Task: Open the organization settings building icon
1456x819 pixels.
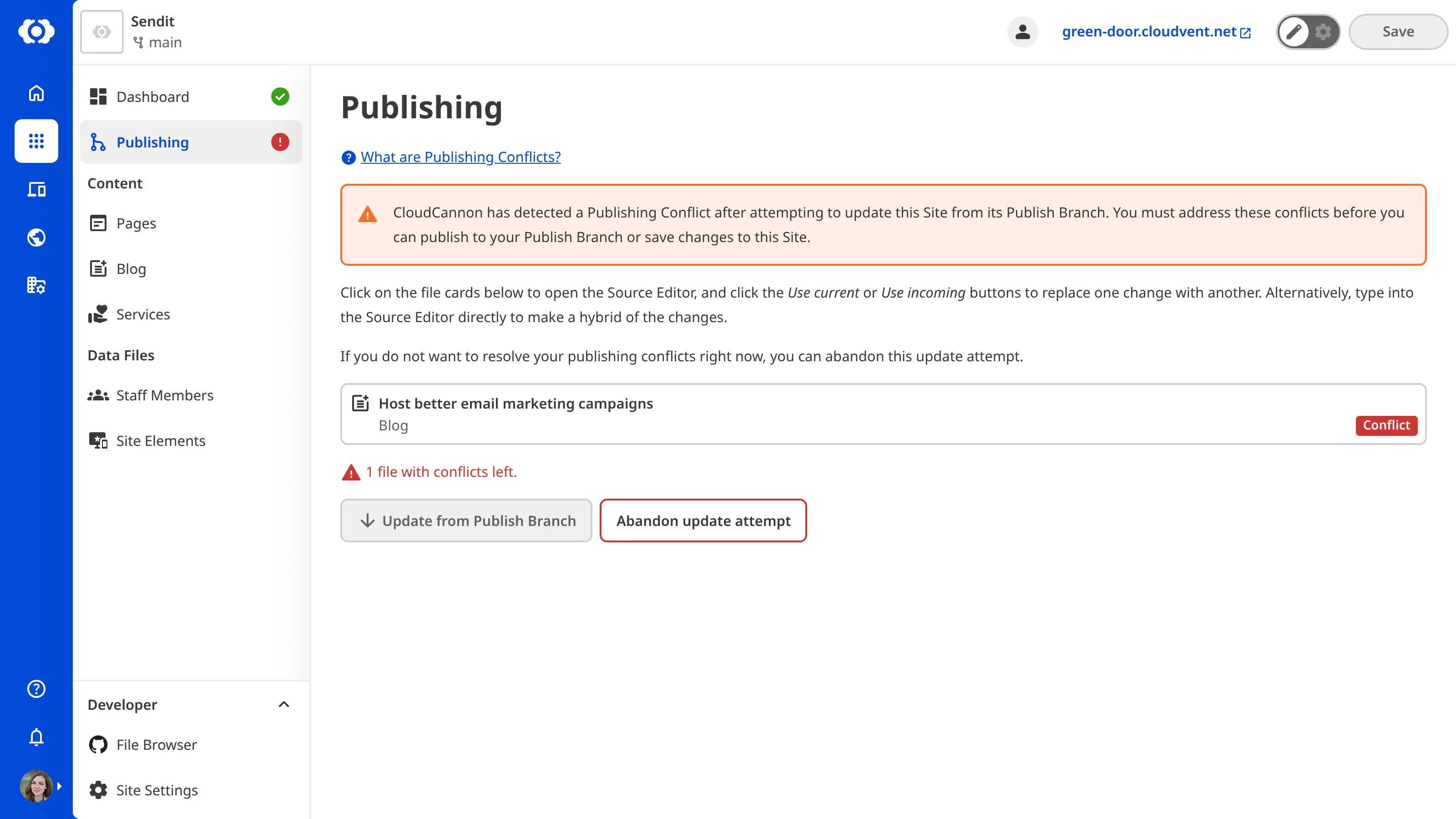Action: pyautogui.click(x=36, y=285)
